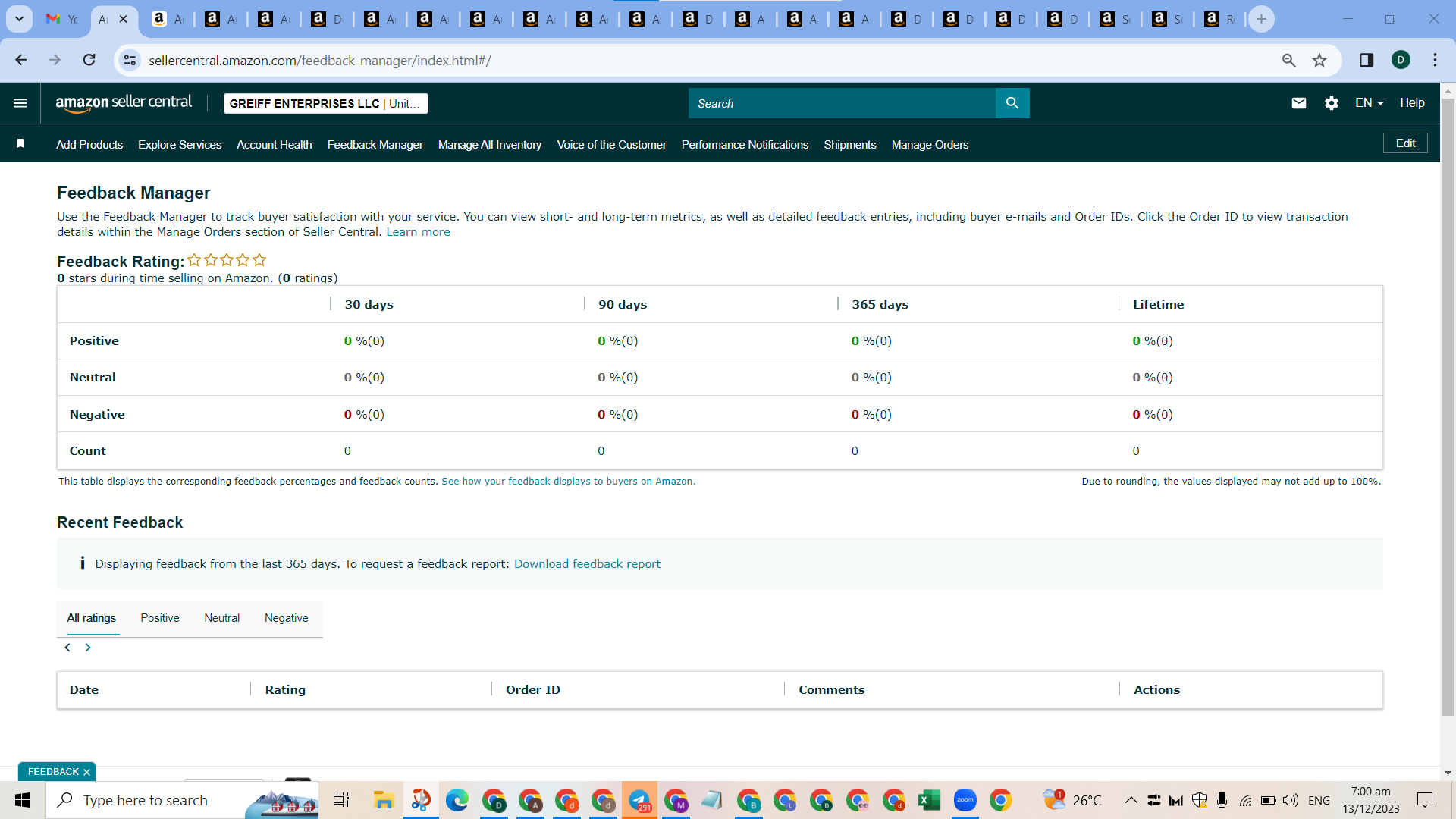Click the search magnifier button
This screenshot has height=819, width=1456.
pos(1012,103)
